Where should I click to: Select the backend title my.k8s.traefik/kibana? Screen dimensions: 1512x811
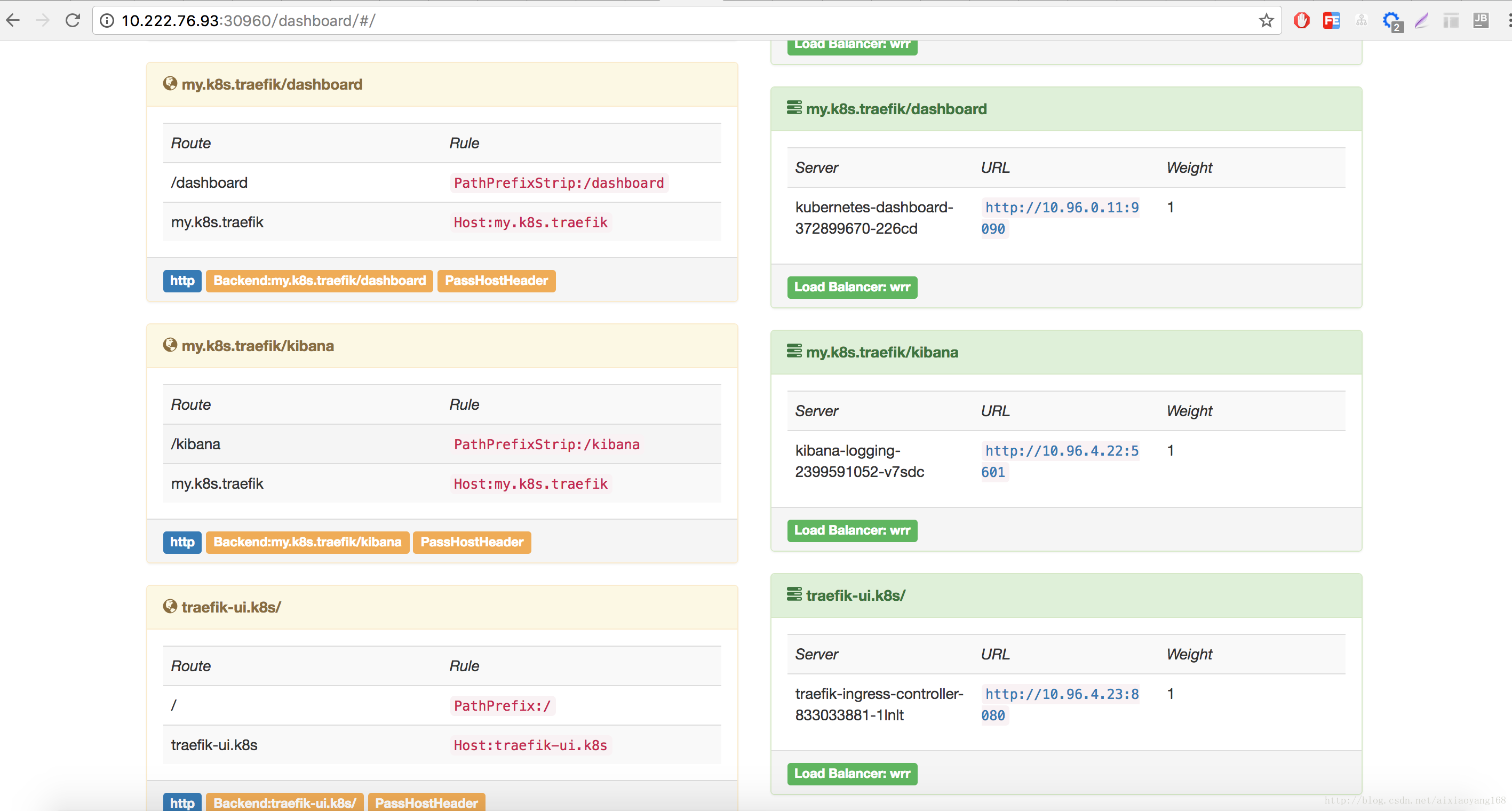pyautogui.click(x=882, y=352)
